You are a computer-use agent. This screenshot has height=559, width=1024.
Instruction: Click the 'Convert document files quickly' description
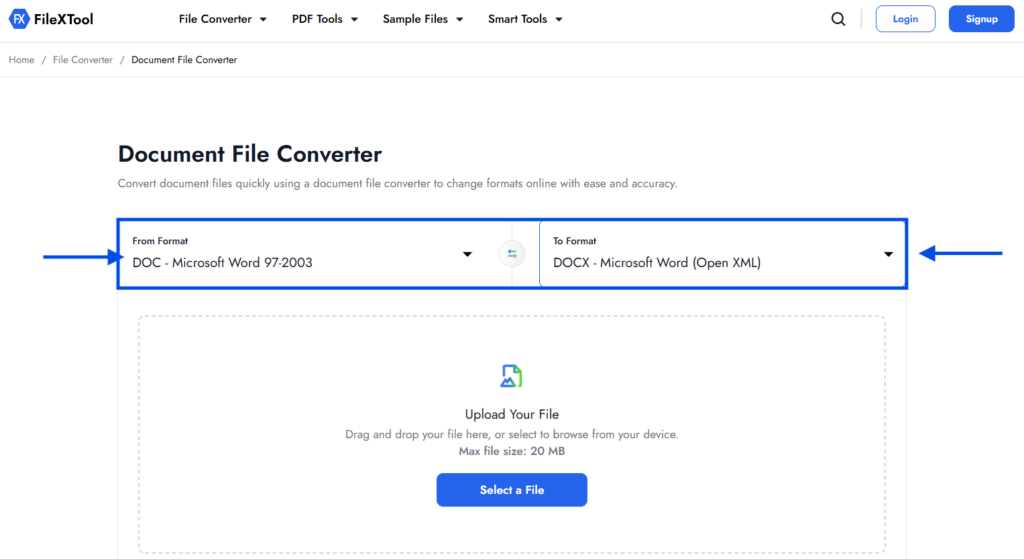[x=398, y=184]
